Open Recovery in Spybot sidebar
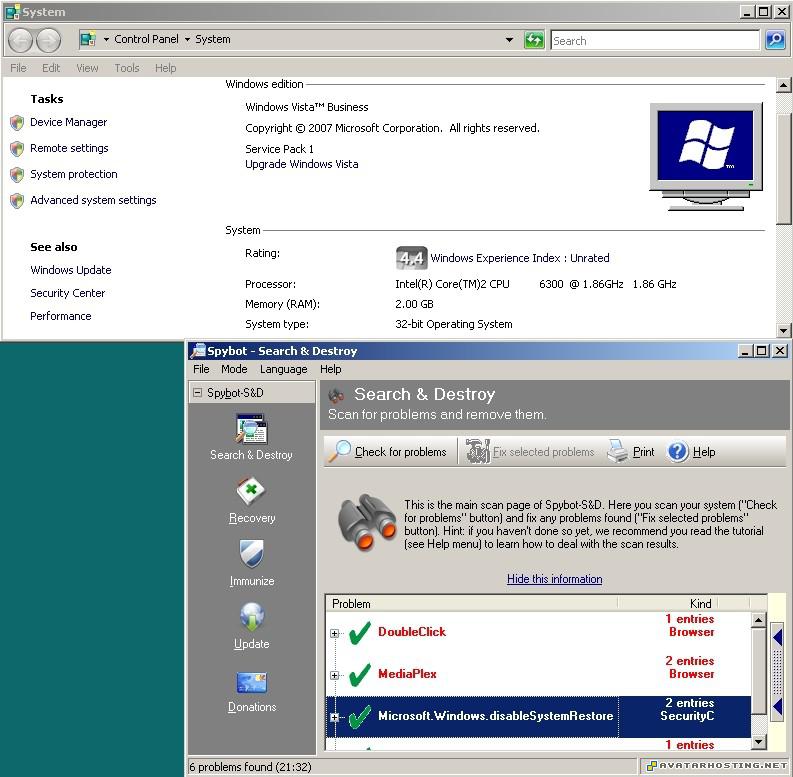 [251, 500]
